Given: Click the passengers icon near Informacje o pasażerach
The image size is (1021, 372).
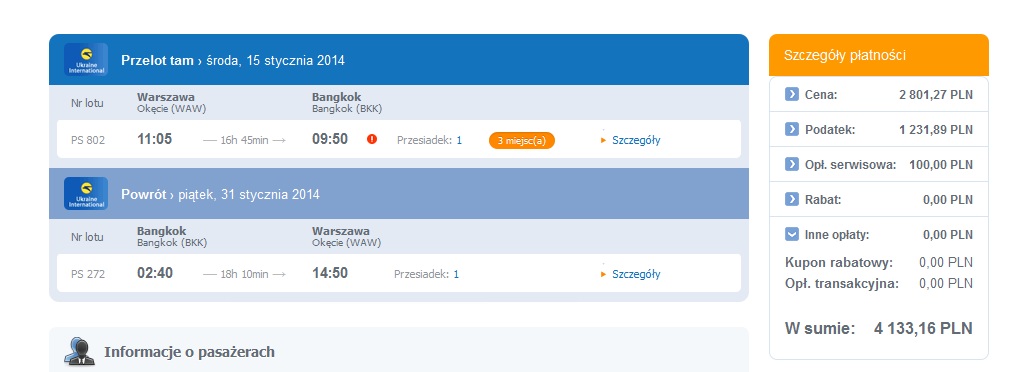Looking at the screenshot, I should [x=79, y=351].
